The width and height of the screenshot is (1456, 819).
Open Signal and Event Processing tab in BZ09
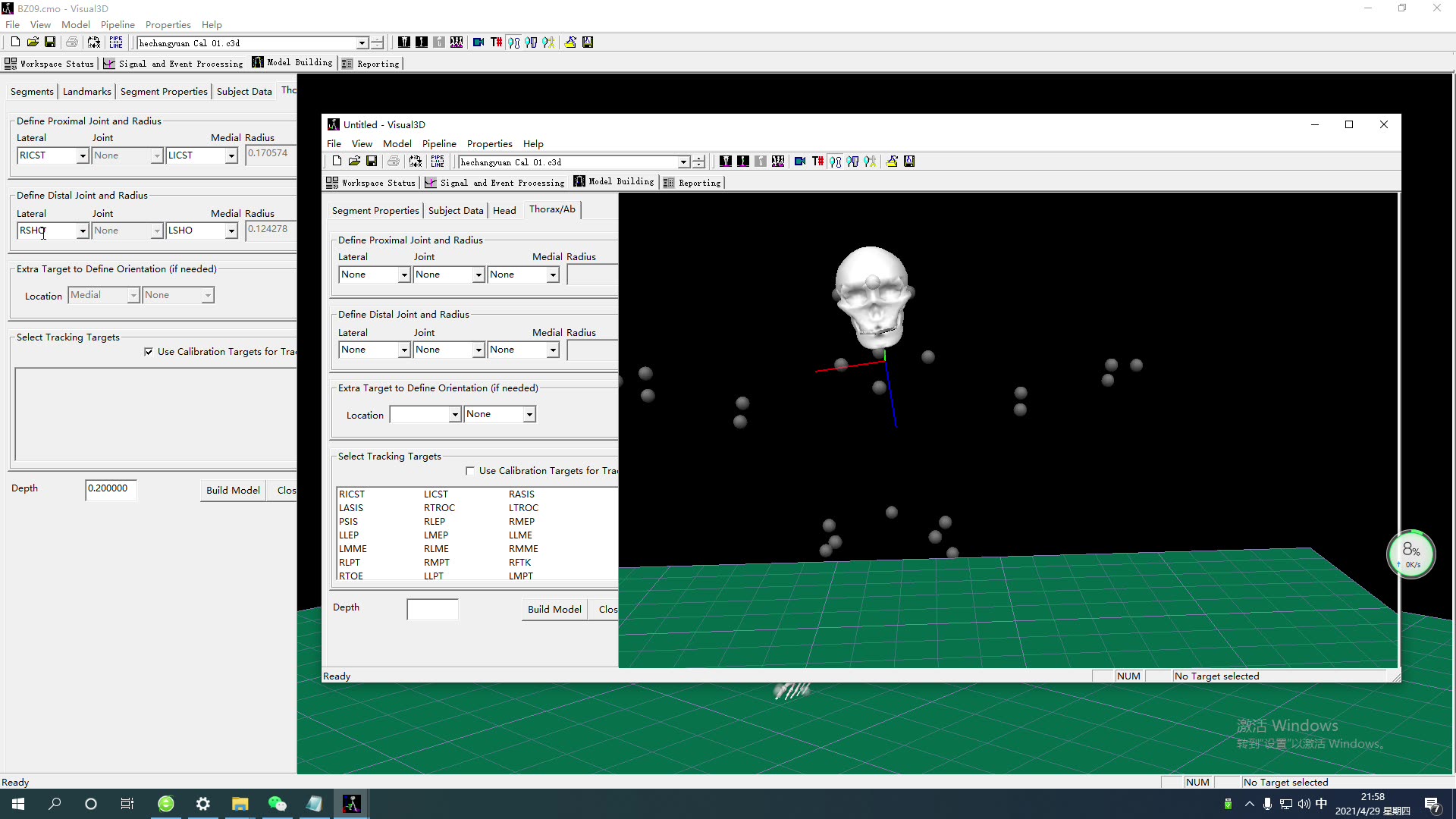tap(174, 64)
